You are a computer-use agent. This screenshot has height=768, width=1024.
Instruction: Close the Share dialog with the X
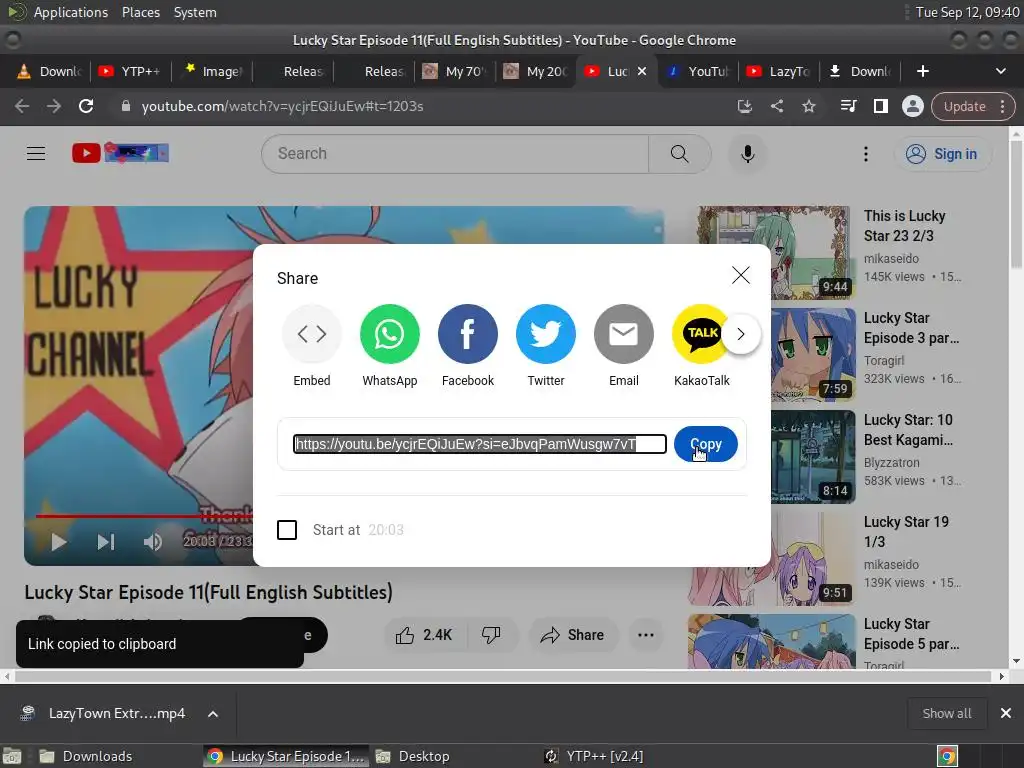tap(741, 275)
